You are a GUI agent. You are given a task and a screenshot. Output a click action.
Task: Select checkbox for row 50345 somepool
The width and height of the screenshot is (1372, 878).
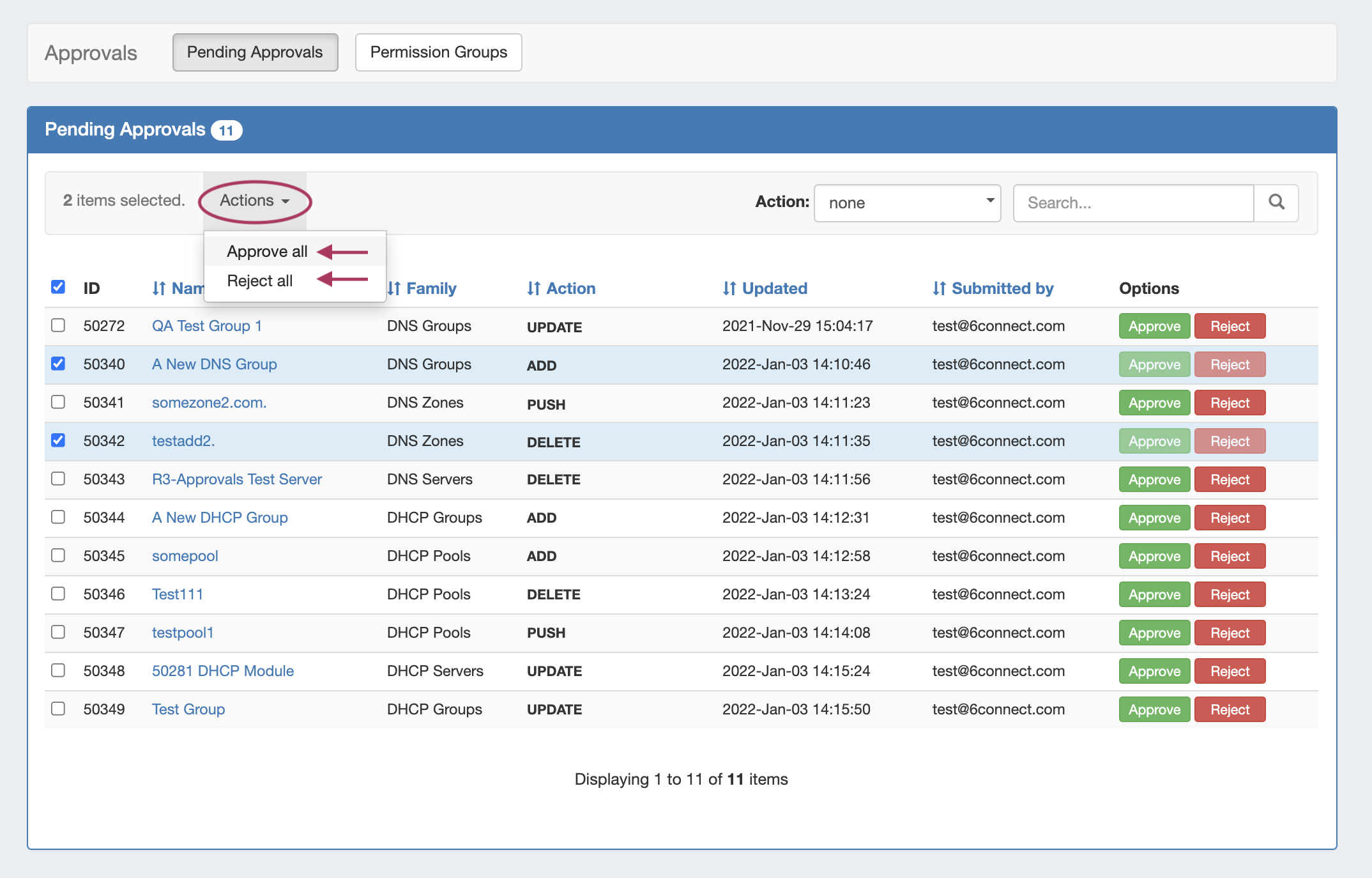tap(58, 555)
